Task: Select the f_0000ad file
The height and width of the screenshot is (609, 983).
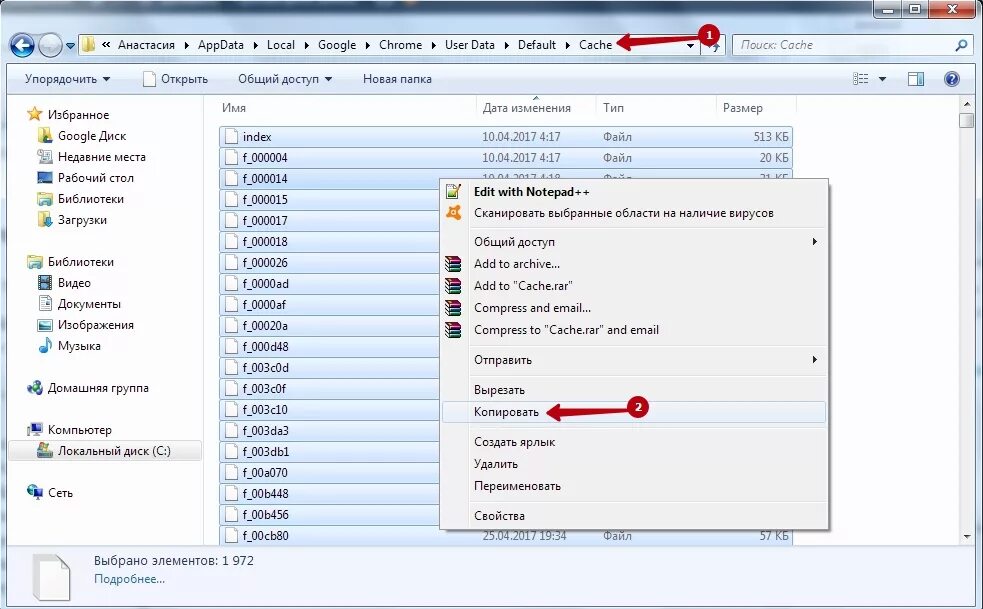Action: [x=266, y=284]
